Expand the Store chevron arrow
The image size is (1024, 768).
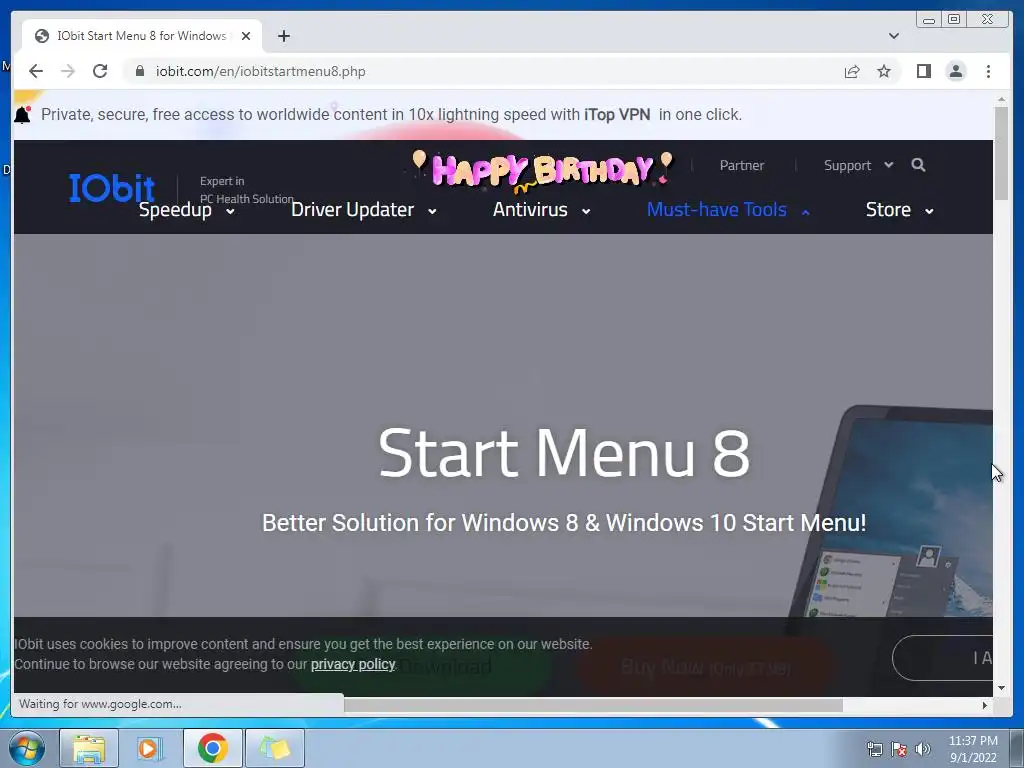tap(929, 212)
